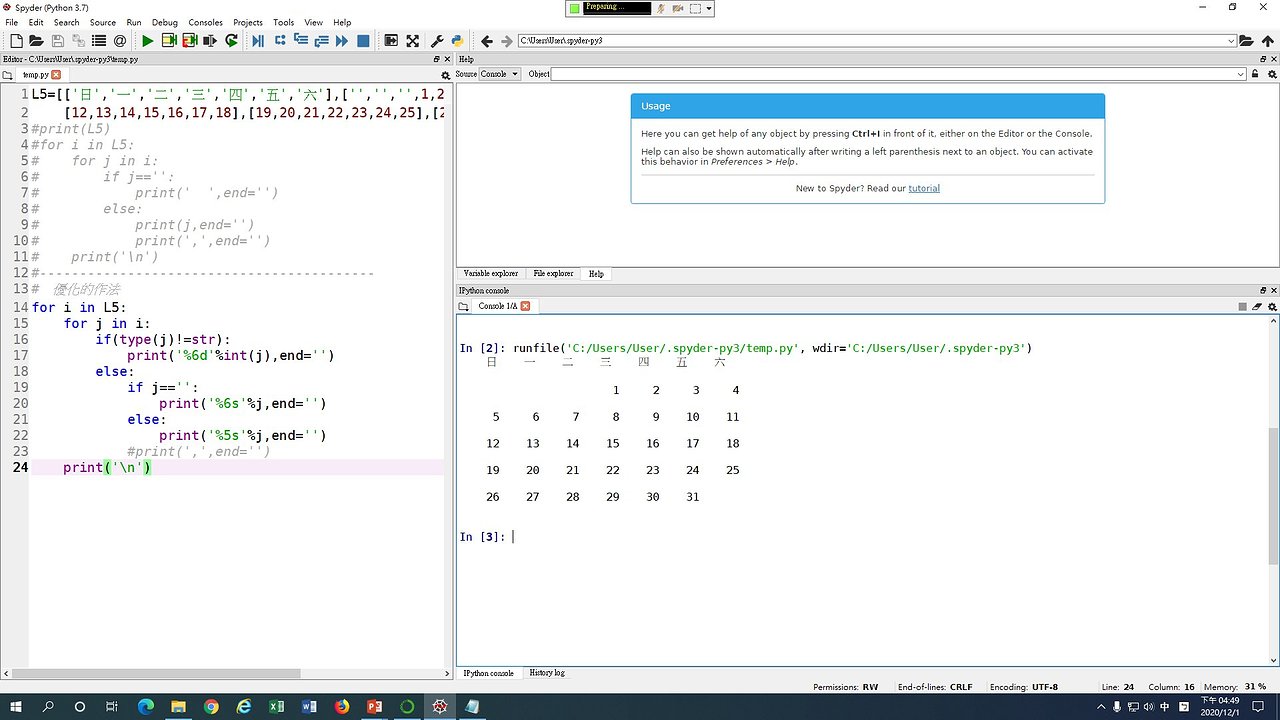Undock the Editor pane
Image resolution: width=1280 pixels, height=720 pixels.
point(436,59)
